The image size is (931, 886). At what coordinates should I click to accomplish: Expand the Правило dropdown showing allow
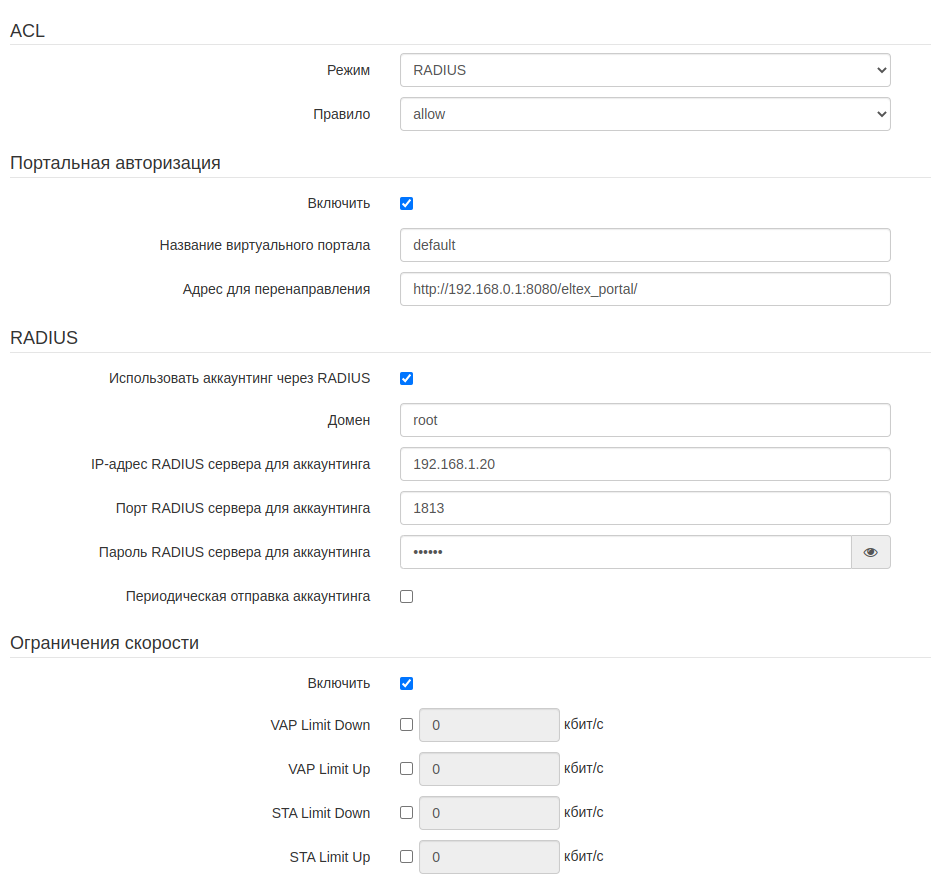644,114
